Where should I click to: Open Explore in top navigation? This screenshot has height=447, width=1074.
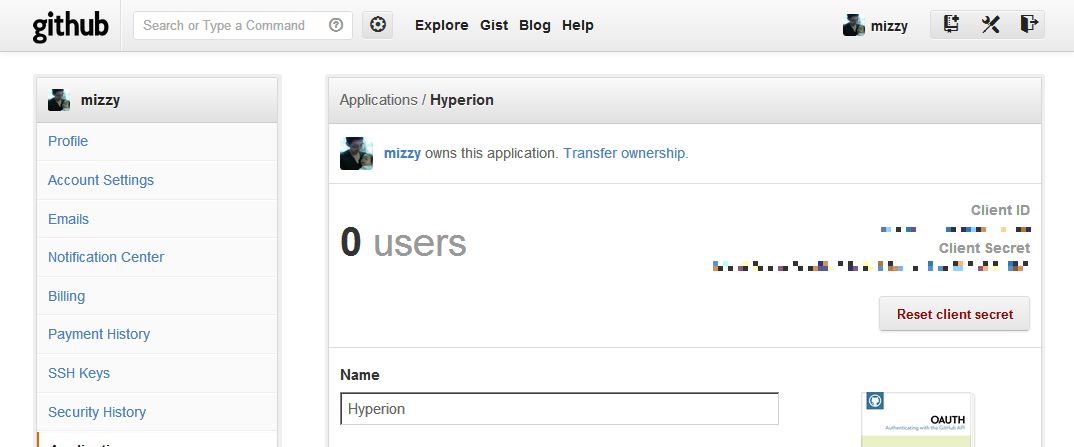441,26
